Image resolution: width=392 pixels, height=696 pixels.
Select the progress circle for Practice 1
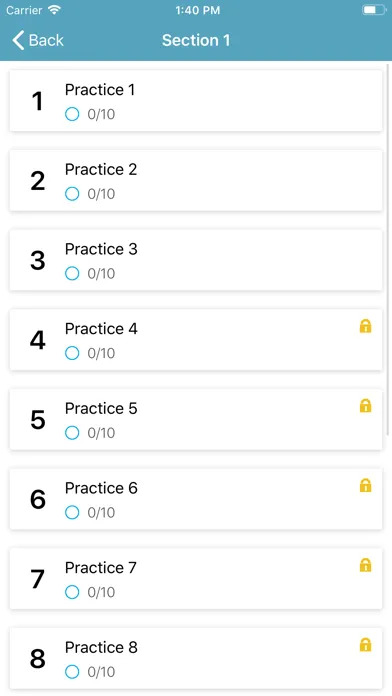pos(72,114)
